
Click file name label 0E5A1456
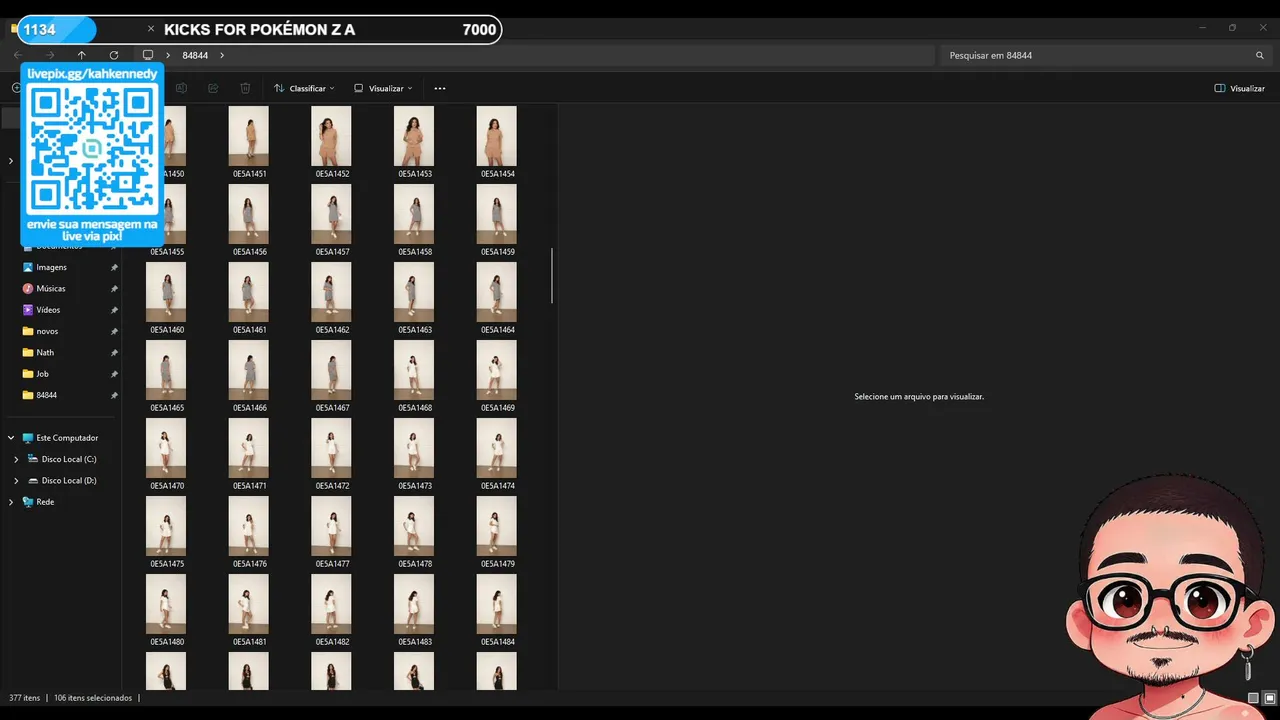pos(250,252)
